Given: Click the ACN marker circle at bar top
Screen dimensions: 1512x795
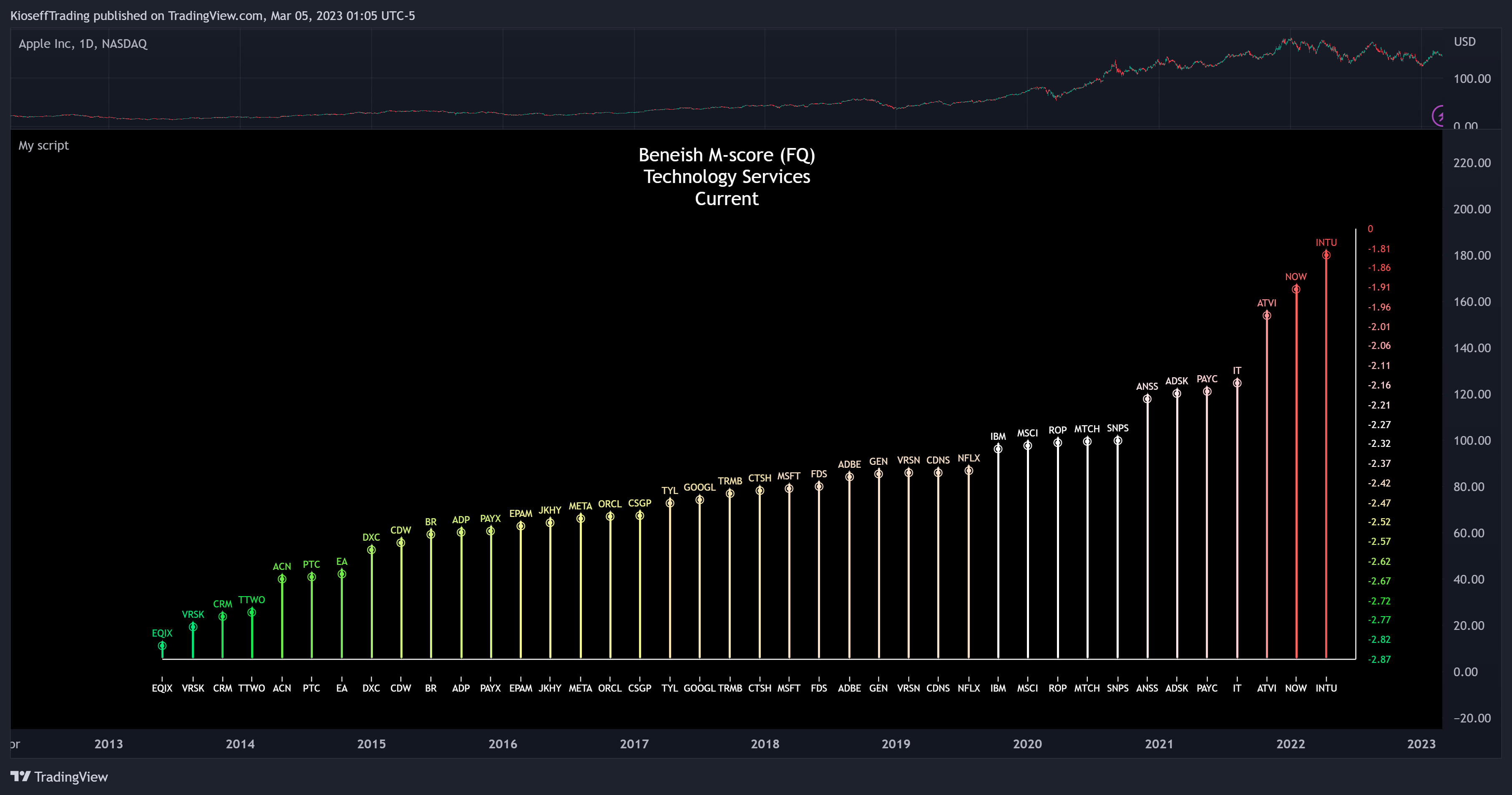Looking at the screenshot, I should [x=282, y=579].
